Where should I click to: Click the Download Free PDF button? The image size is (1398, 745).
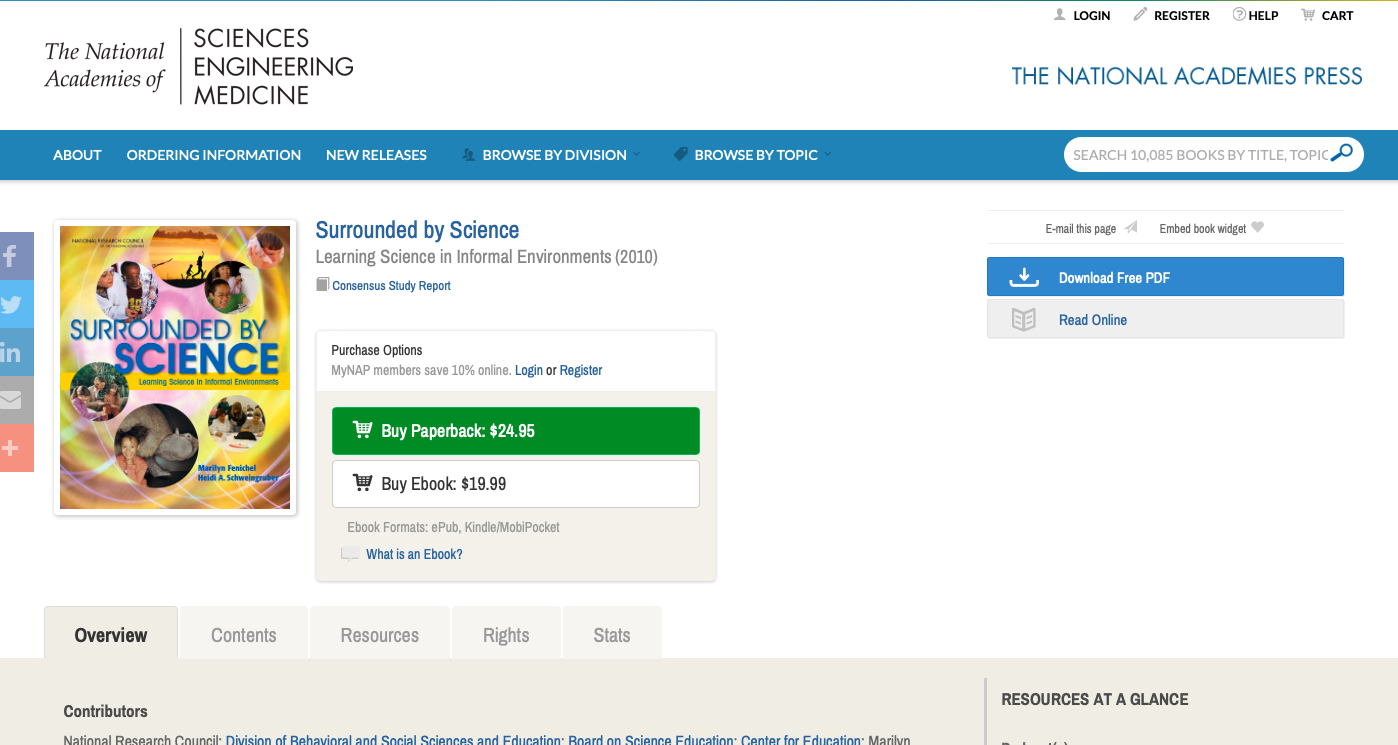tap(1165, 277)
